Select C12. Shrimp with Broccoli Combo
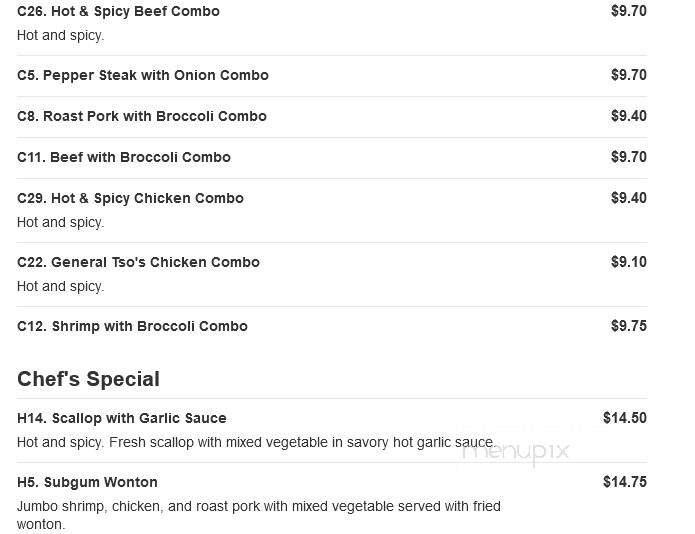695x534 pixels. [132, 326]
